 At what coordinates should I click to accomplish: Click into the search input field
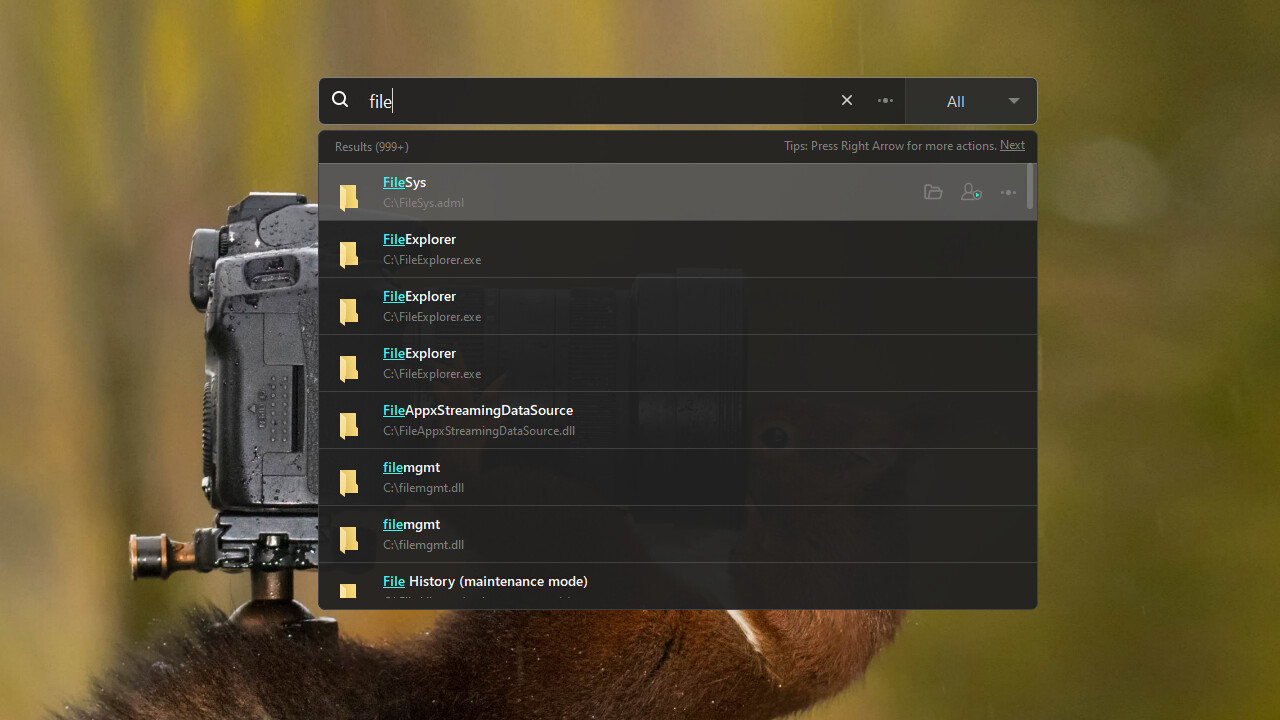tap(550, 101)
